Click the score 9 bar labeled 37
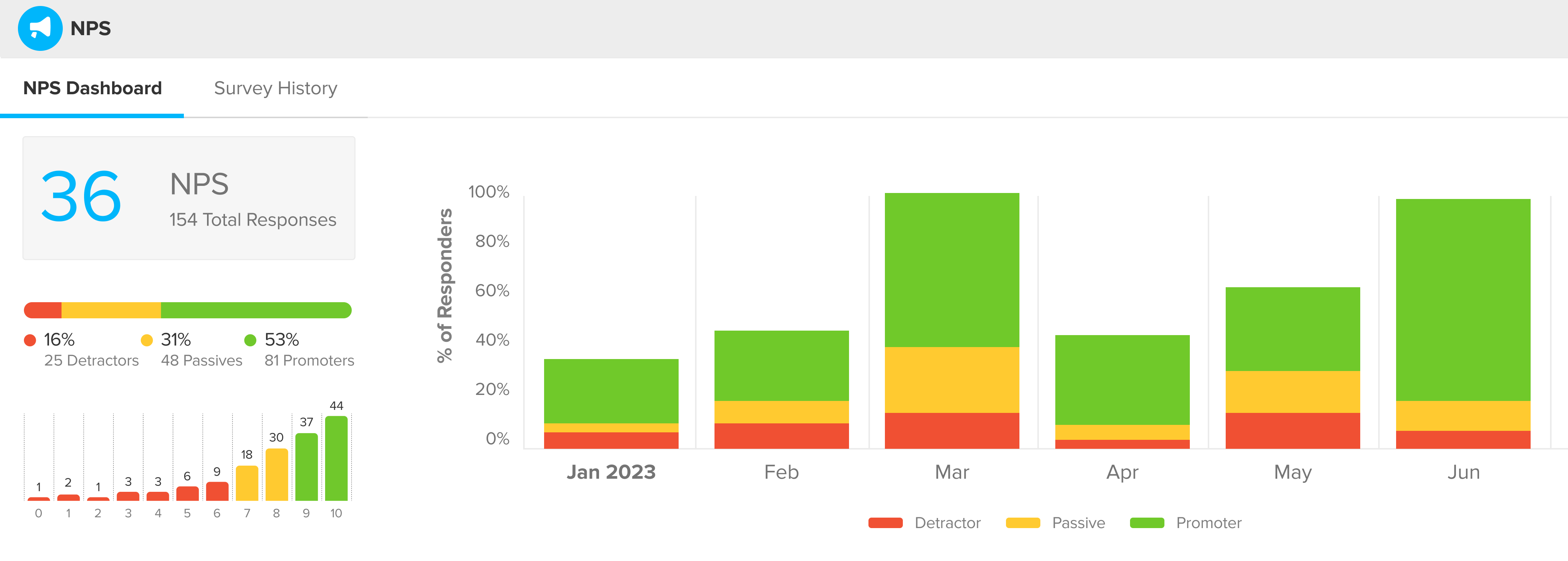The image size is (1568, 561). pos(307,467)
